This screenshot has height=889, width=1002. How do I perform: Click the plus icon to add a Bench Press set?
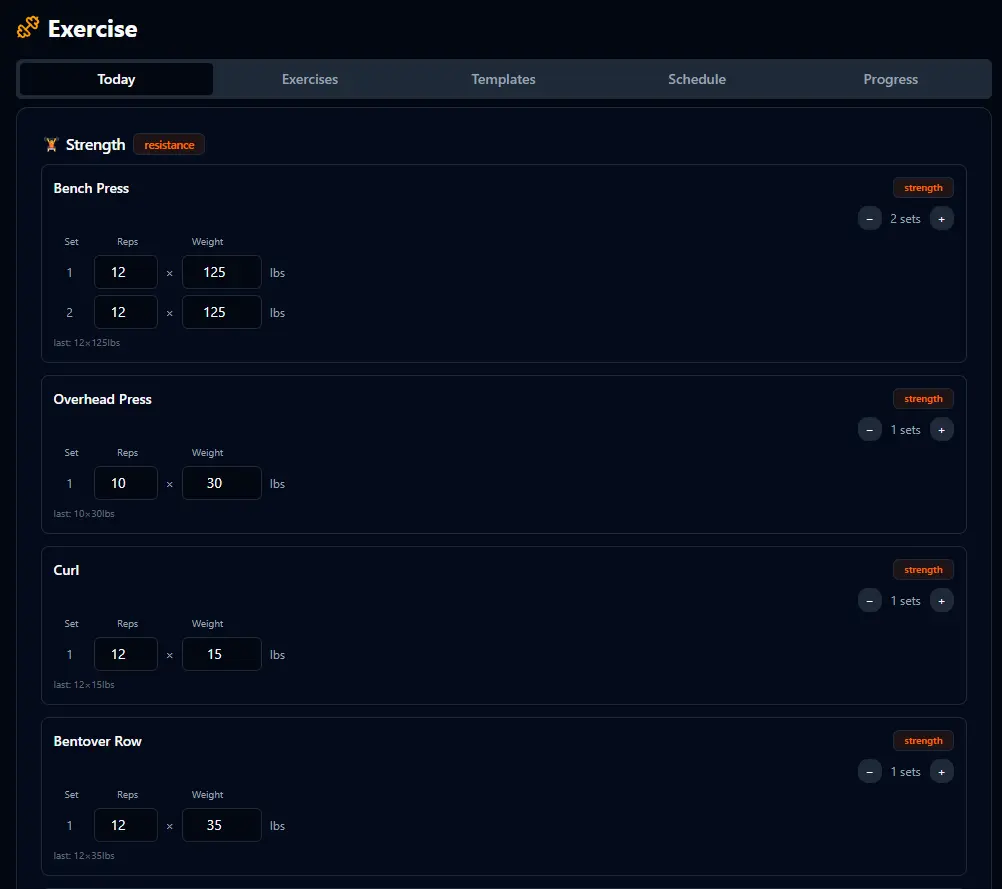(x=941, y=218)
